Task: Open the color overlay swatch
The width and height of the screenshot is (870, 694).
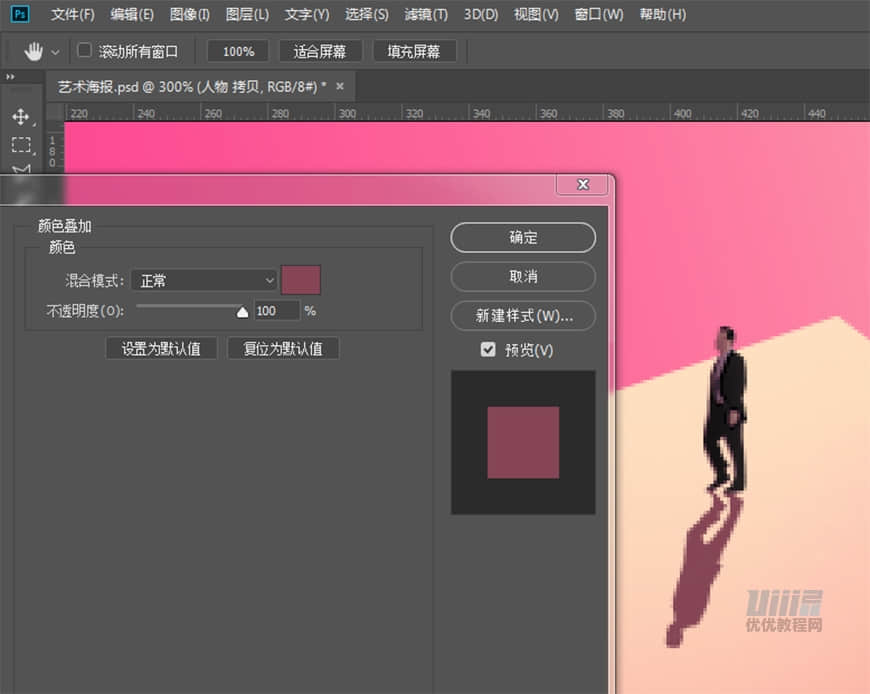Action: click(x=301, y=280)
